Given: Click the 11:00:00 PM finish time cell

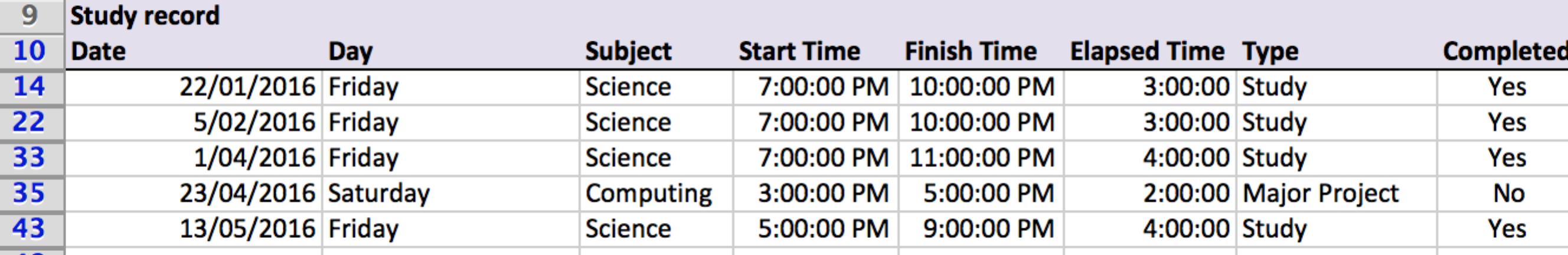Looking at the screenshot, I should tap(981, 158).
